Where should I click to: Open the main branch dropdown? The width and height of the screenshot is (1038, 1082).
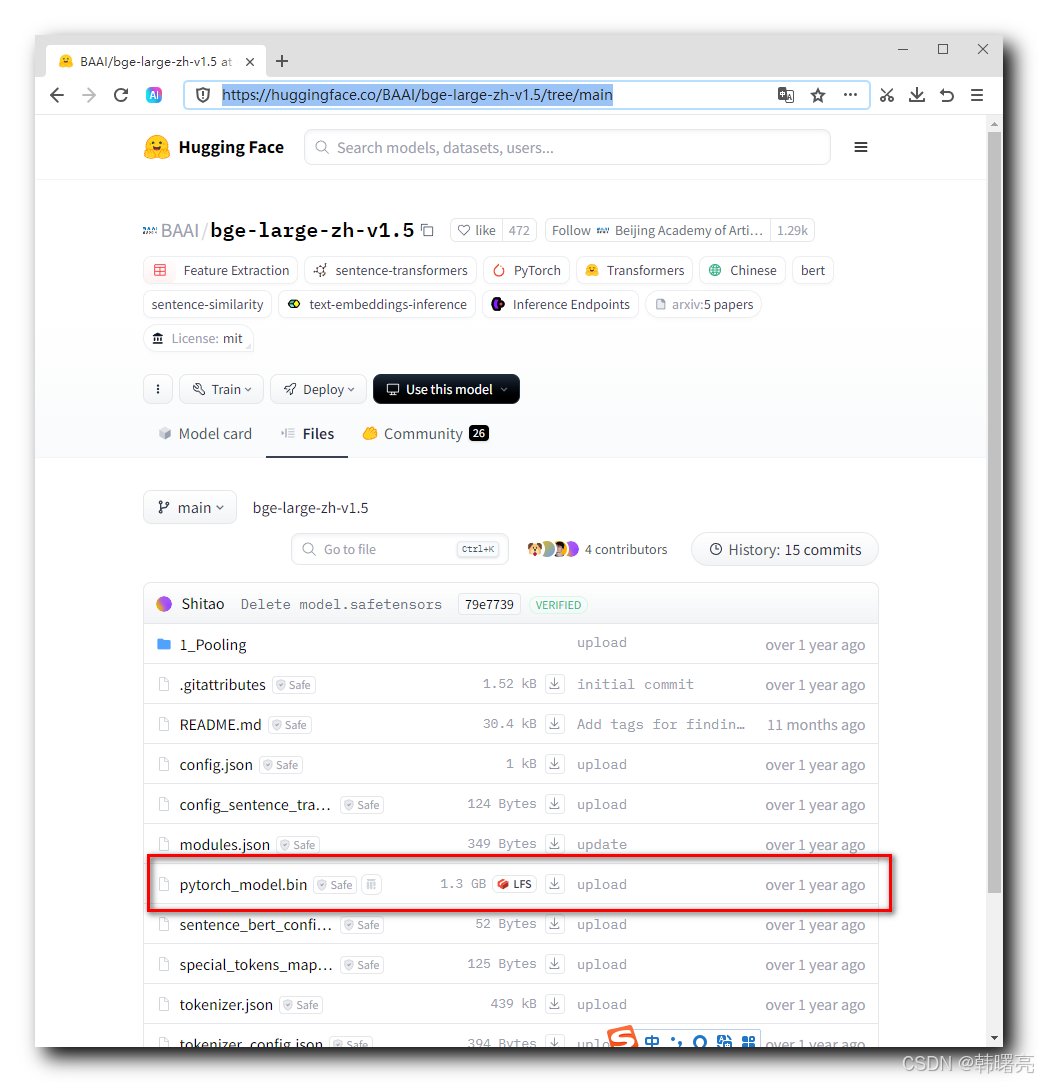point(190,508)
